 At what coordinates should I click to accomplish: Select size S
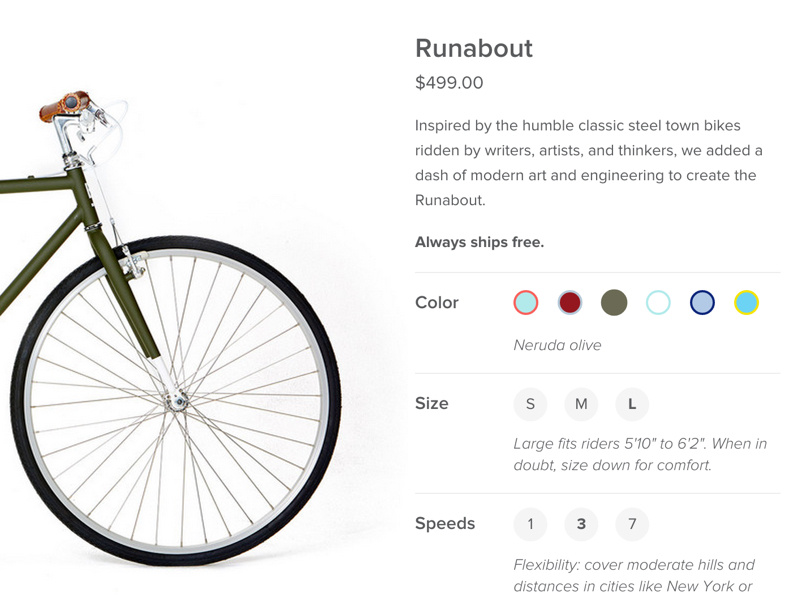(x=530, y=404)
